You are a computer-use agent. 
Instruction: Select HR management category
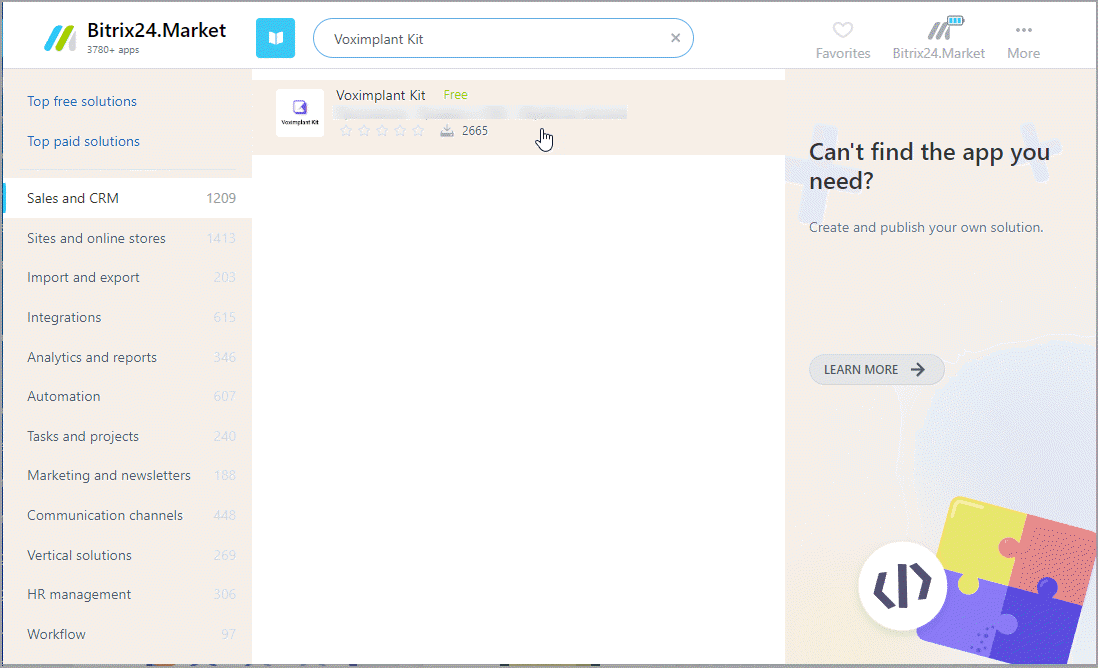[127, 594]
